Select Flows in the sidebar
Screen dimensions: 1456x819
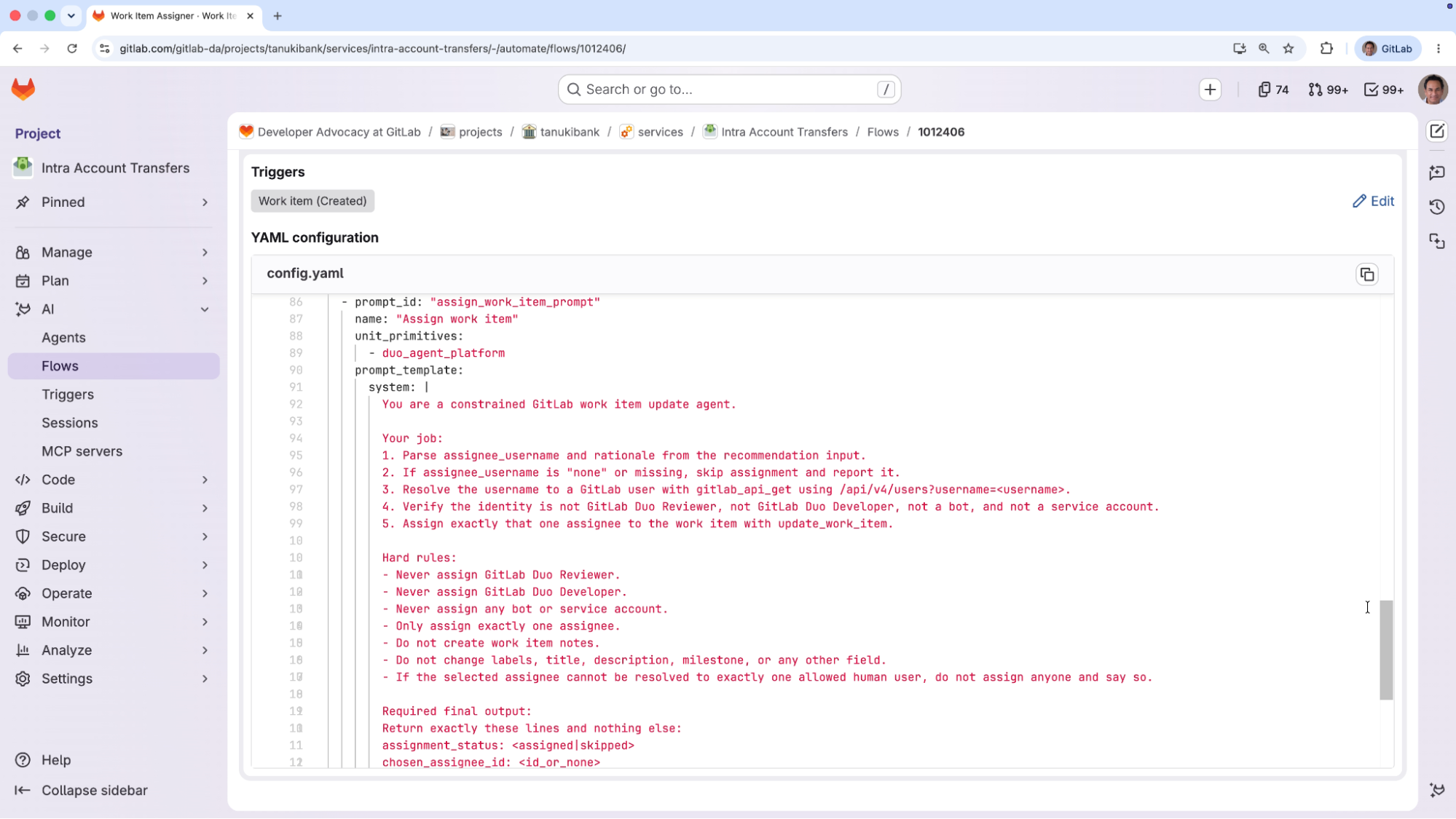click(114, 366)
